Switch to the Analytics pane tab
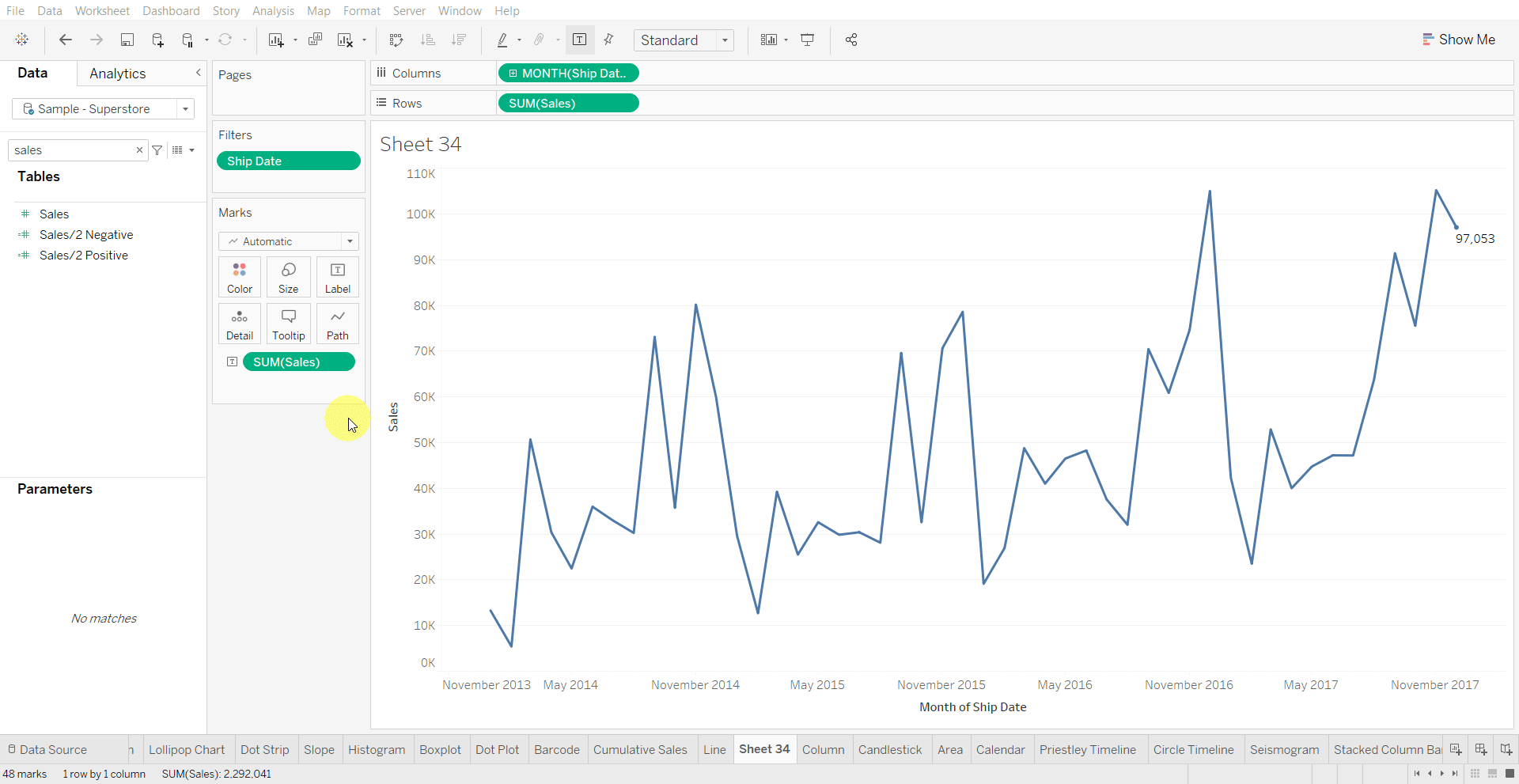 [117, 74]
